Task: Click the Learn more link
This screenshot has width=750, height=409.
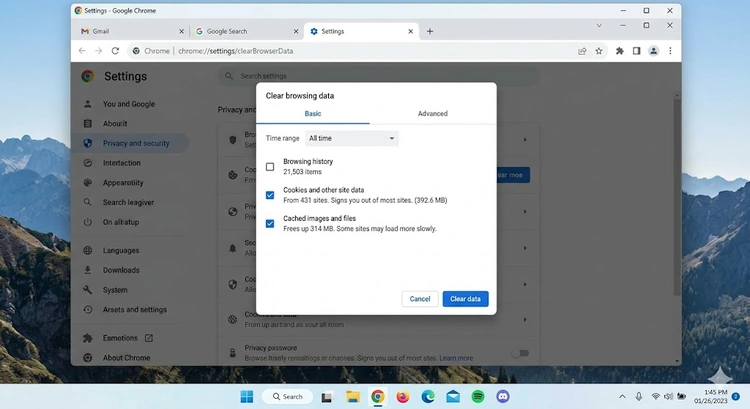Action: click(456, 358)
